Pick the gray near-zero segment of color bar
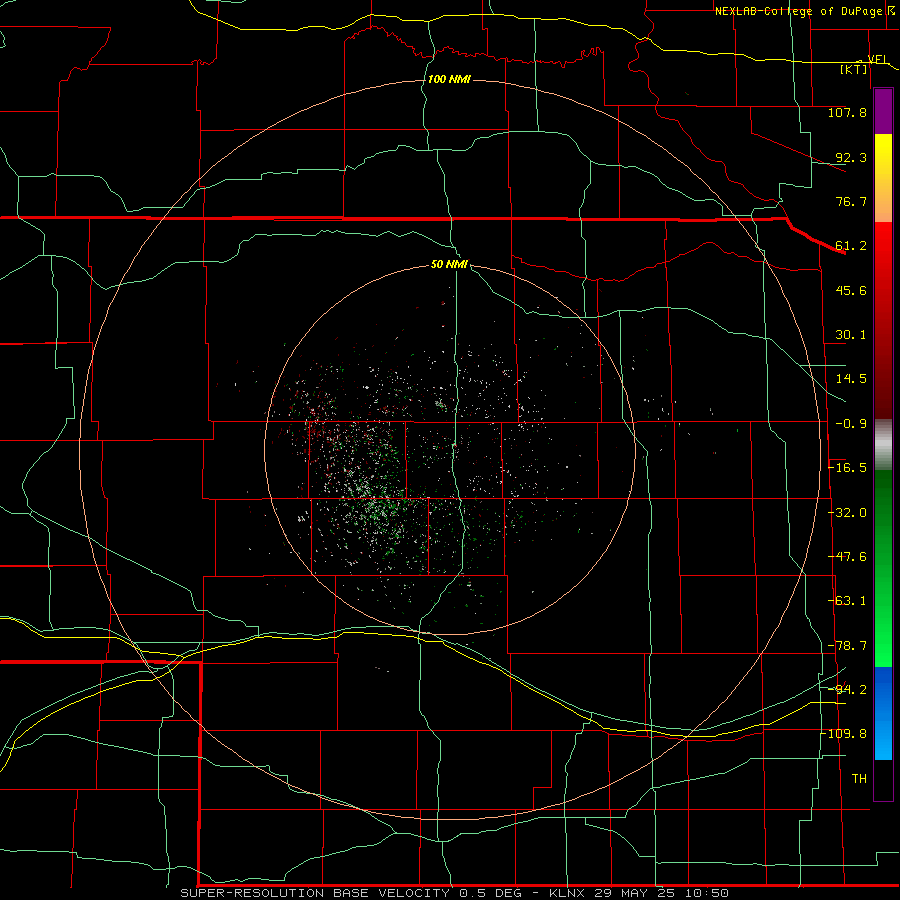 [883, 445]
